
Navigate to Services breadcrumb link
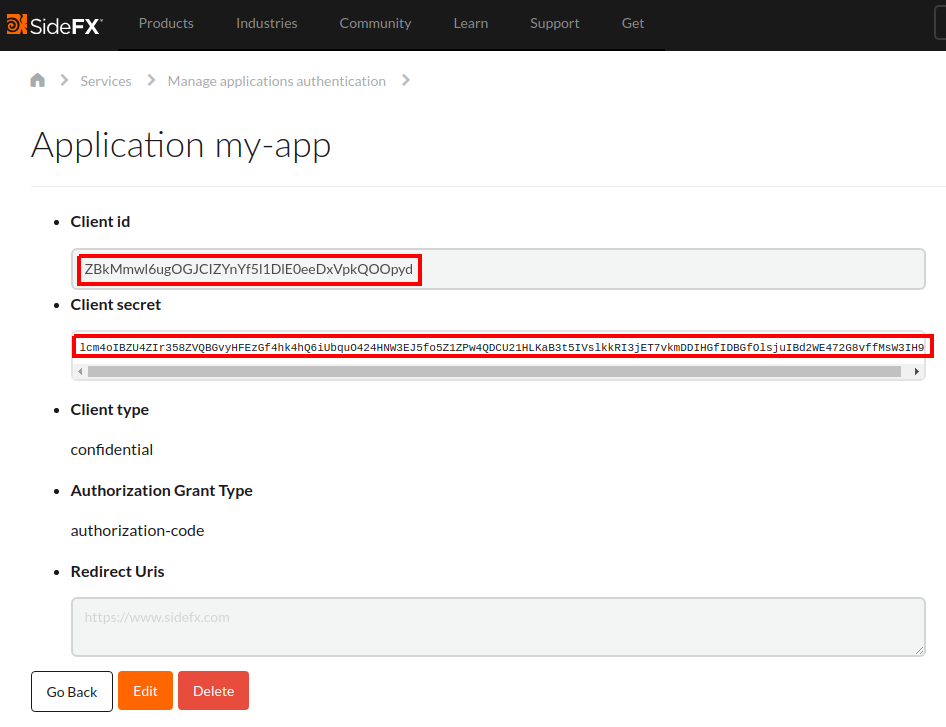click(x=106, y=81)
